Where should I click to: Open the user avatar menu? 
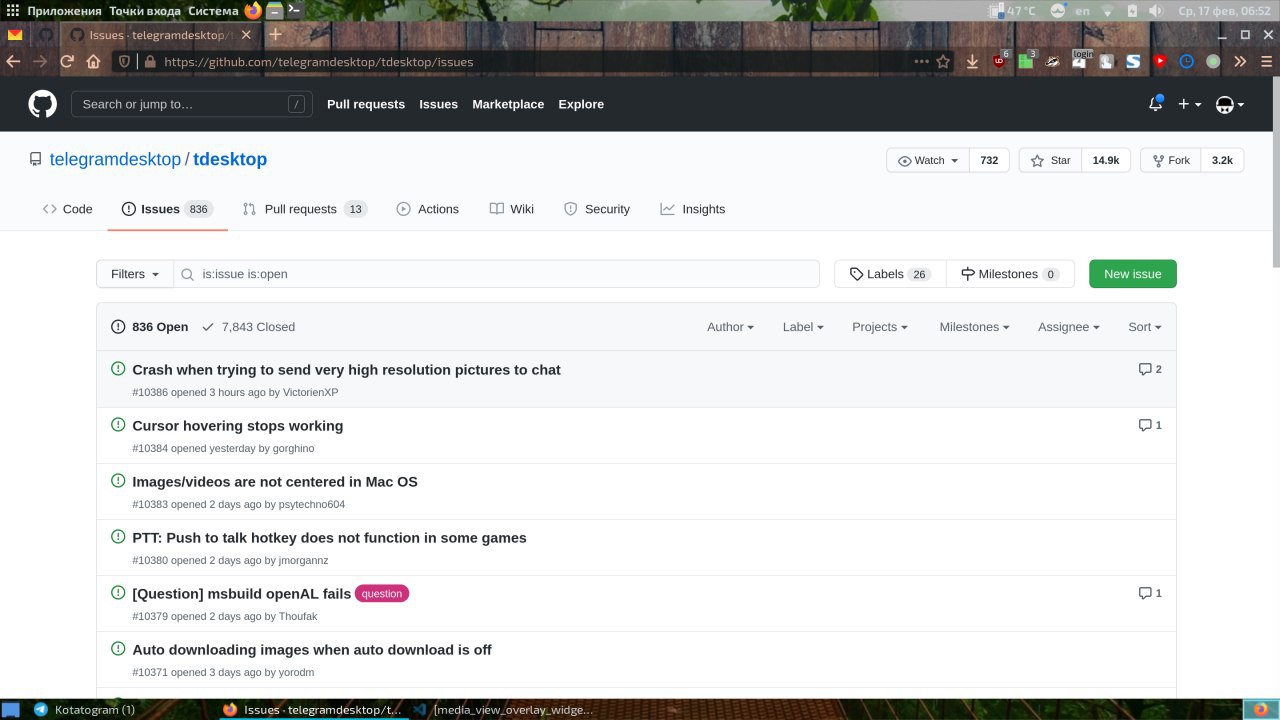tap(1229, 104)
